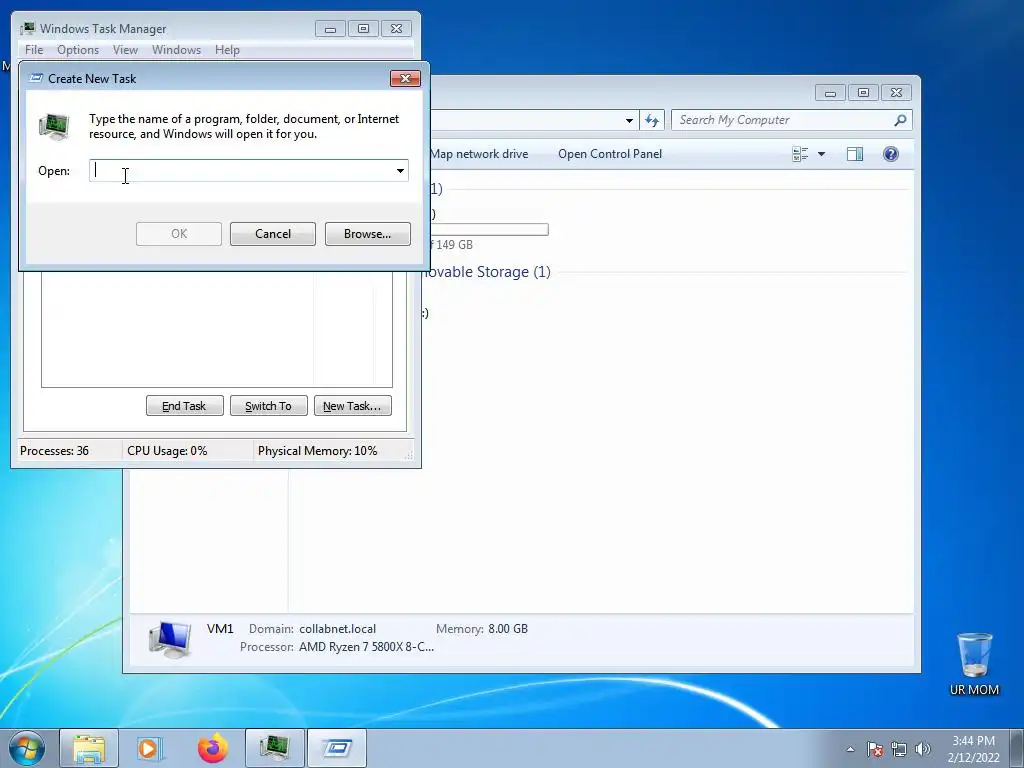Click the Search My Computer magnifier

point(901,120)
